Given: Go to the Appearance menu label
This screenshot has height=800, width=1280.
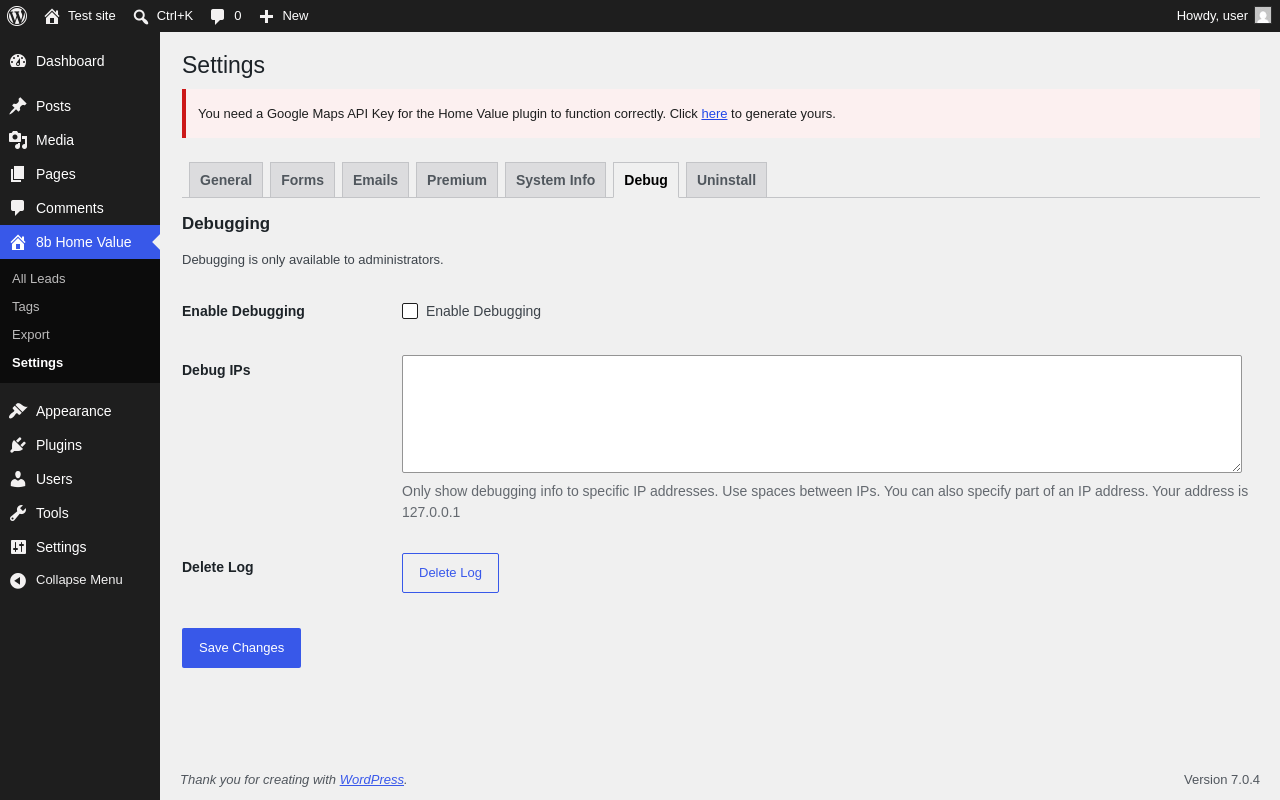Looking at the screenshot, I should click(74, 411).
